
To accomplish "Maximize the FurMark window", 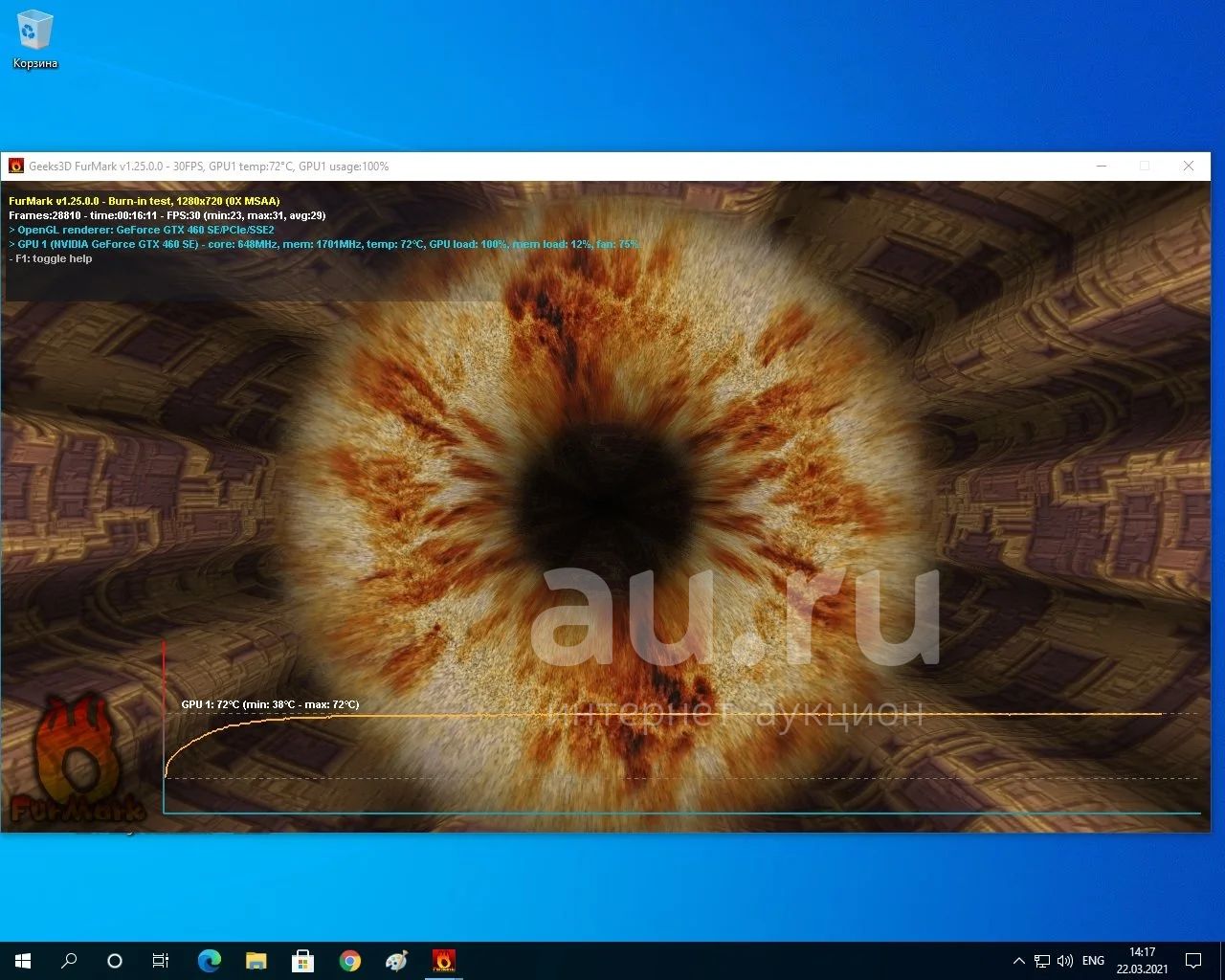I will (1145, 166).
